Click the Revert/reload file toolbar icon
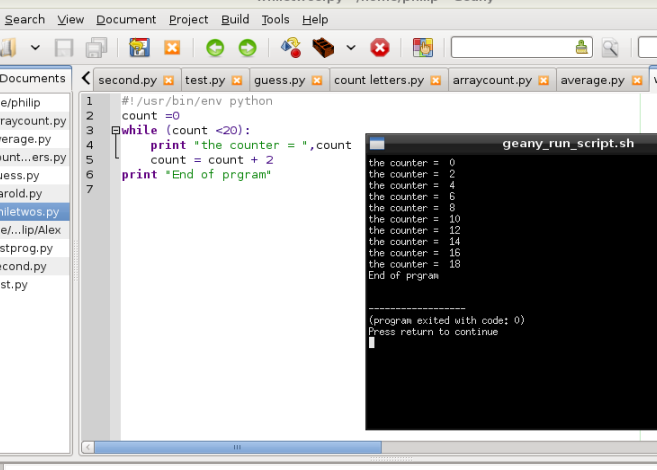The image size is (657, 470). click(x=140, y=47)
